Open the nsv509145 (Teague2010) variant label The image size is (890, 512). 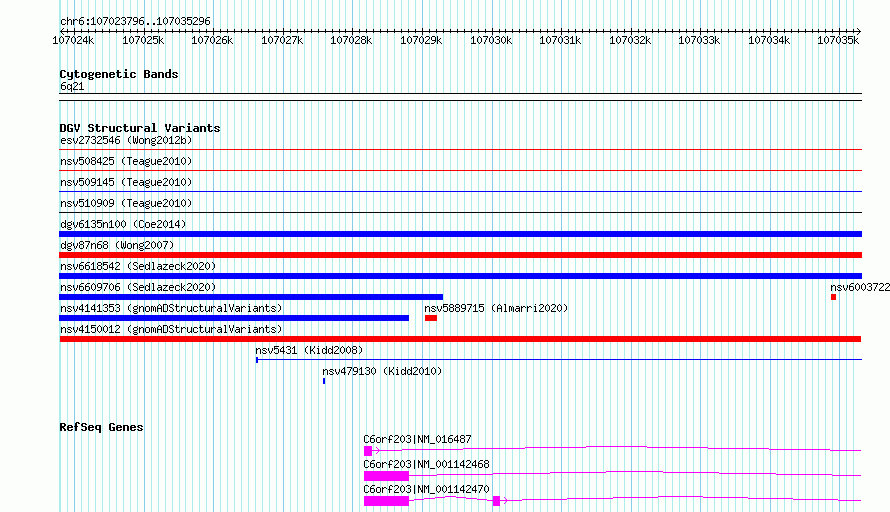(126, 182)
